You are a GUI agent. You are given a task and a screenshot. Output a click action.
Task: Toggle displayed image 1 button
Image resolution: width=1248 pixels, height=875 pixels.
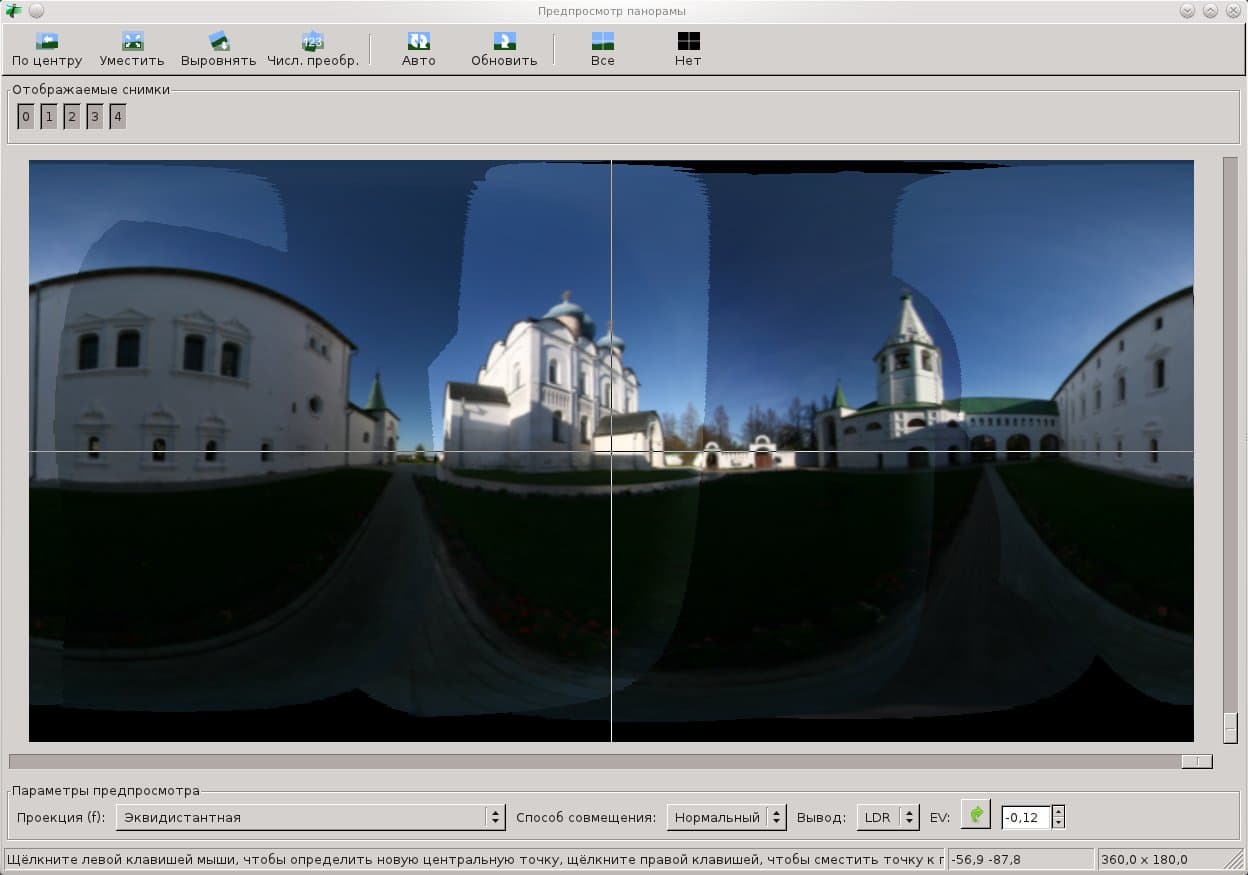(48, 118)
